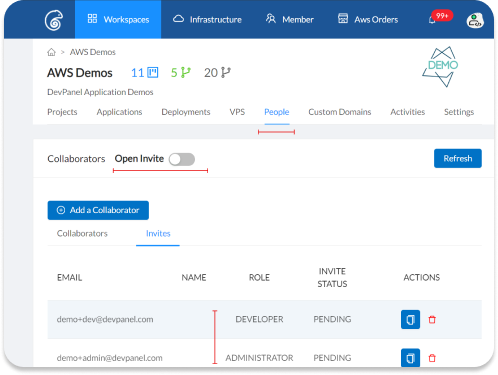
Task: Click the DEMO workspace logo
Action: (440, 66)
